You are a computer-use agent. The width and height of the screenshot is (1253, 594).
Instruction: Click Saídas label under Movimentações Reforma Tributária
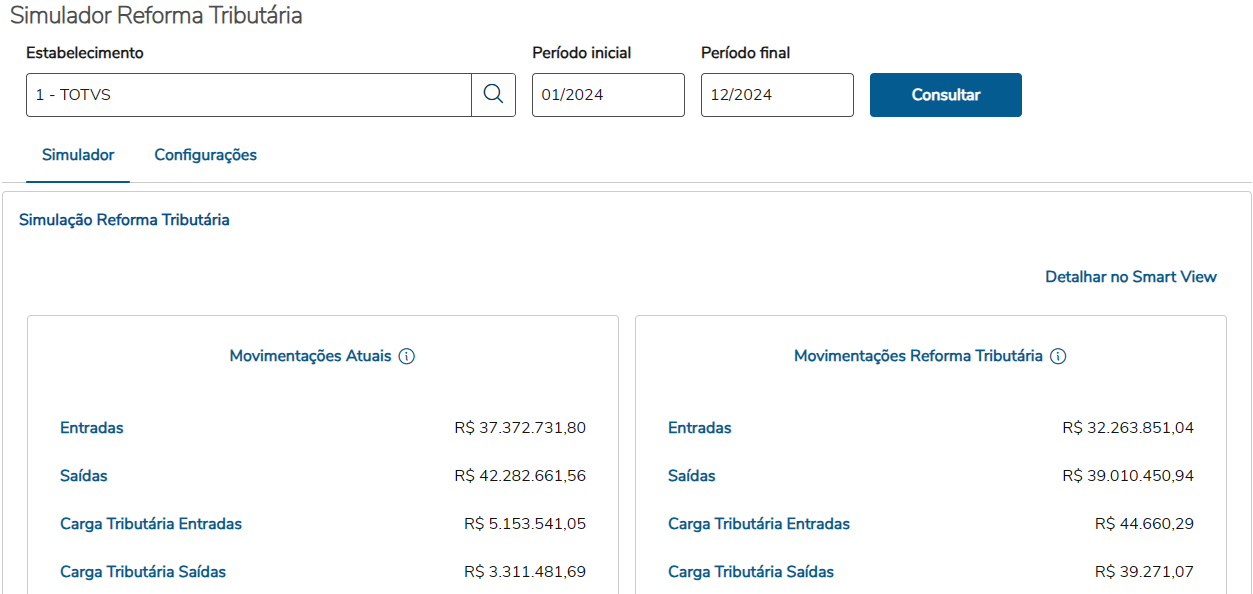[692, 476]
